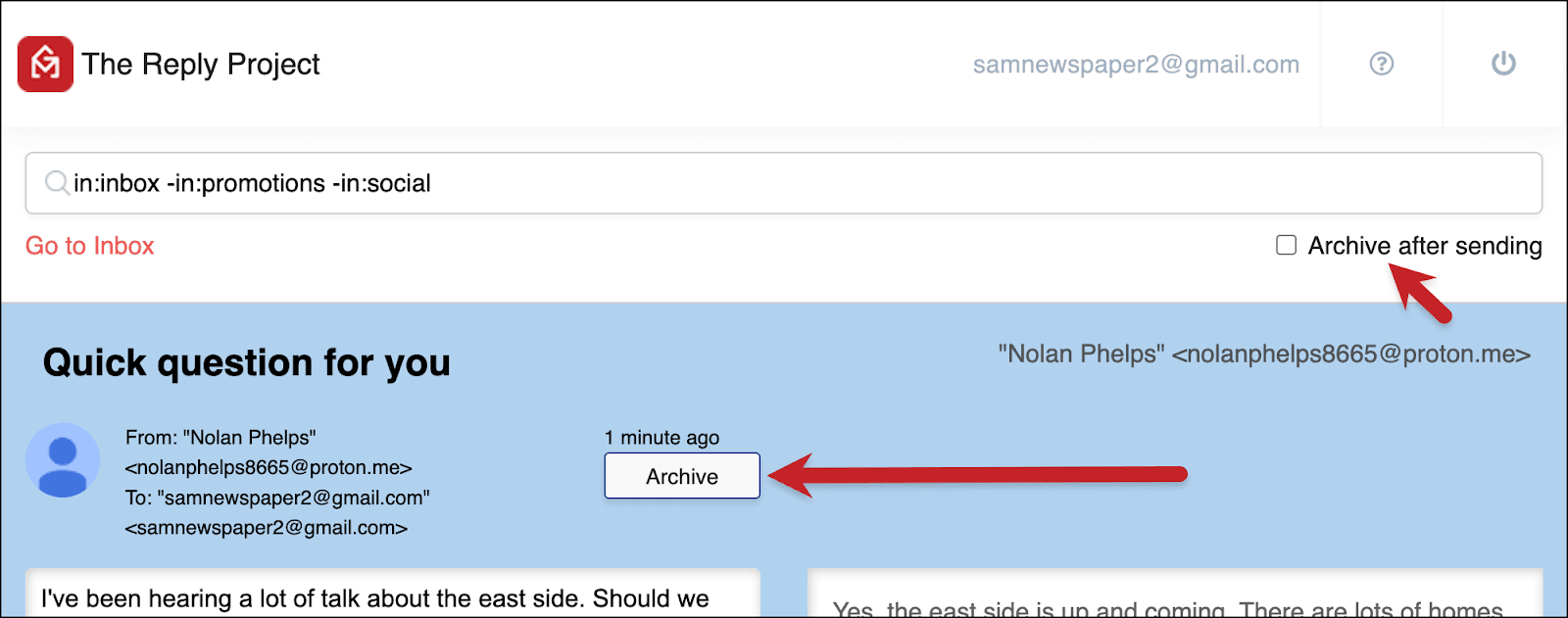
Task: Focus the in:inbox search query field
Action: click(x=784, y=183)
